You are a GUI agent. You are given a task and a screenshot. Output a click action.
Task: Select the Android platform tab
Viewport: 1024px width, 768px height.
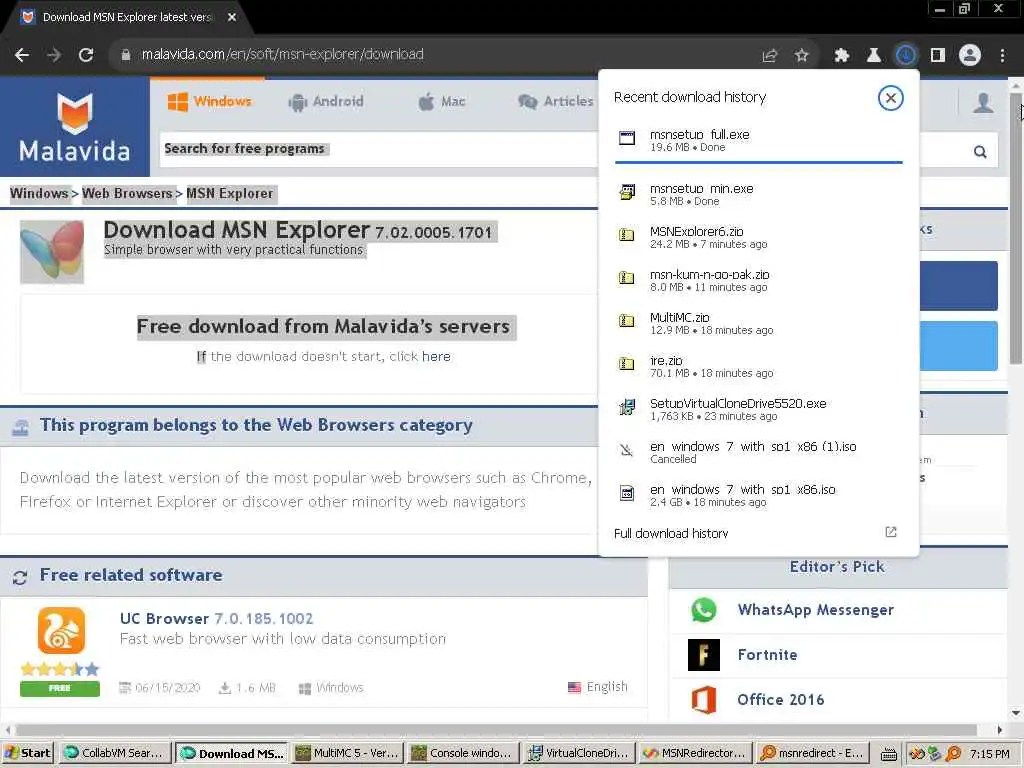pos(325,102)
